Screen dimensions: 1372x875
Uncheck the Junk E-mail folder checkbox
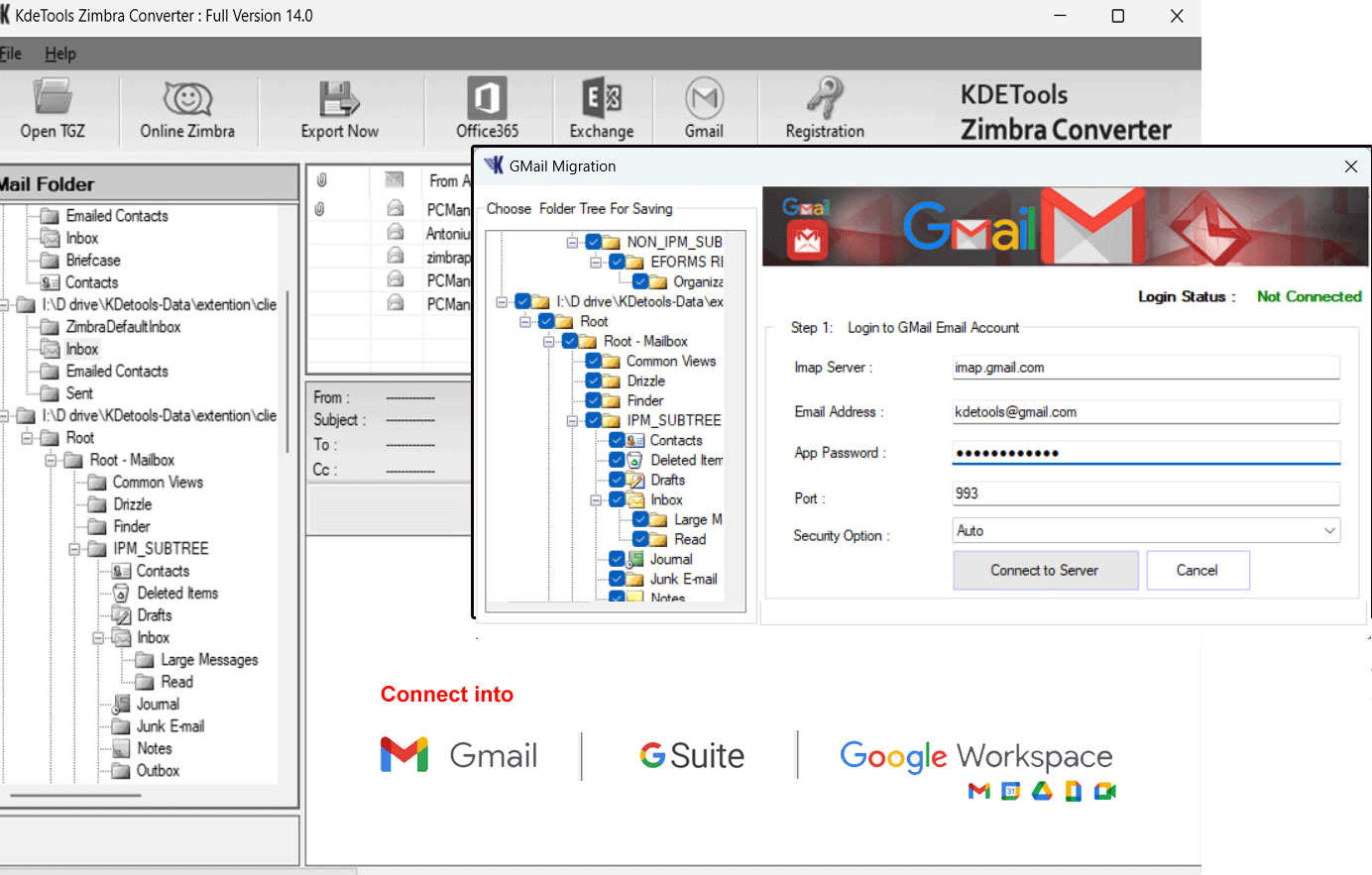[x=617, y=579]
